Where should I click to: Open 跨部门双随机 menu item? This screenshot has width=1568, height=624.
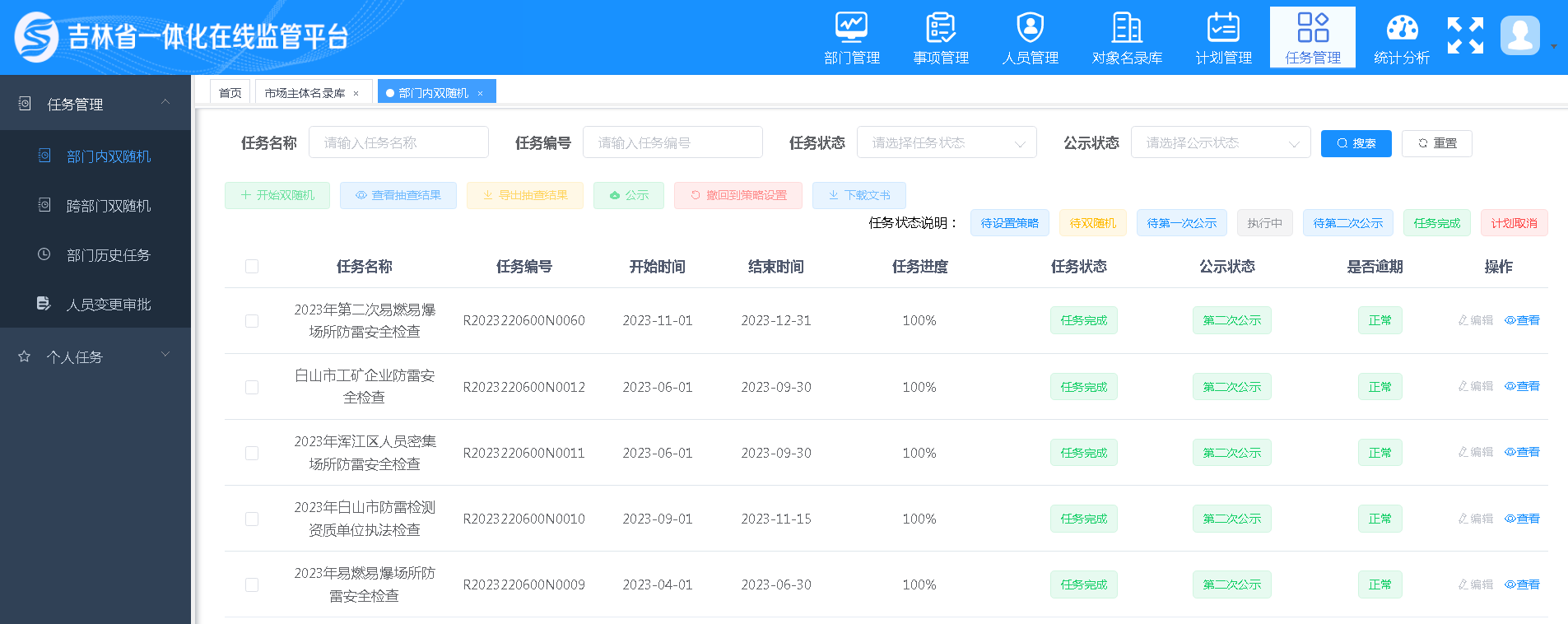coord(95,205)
